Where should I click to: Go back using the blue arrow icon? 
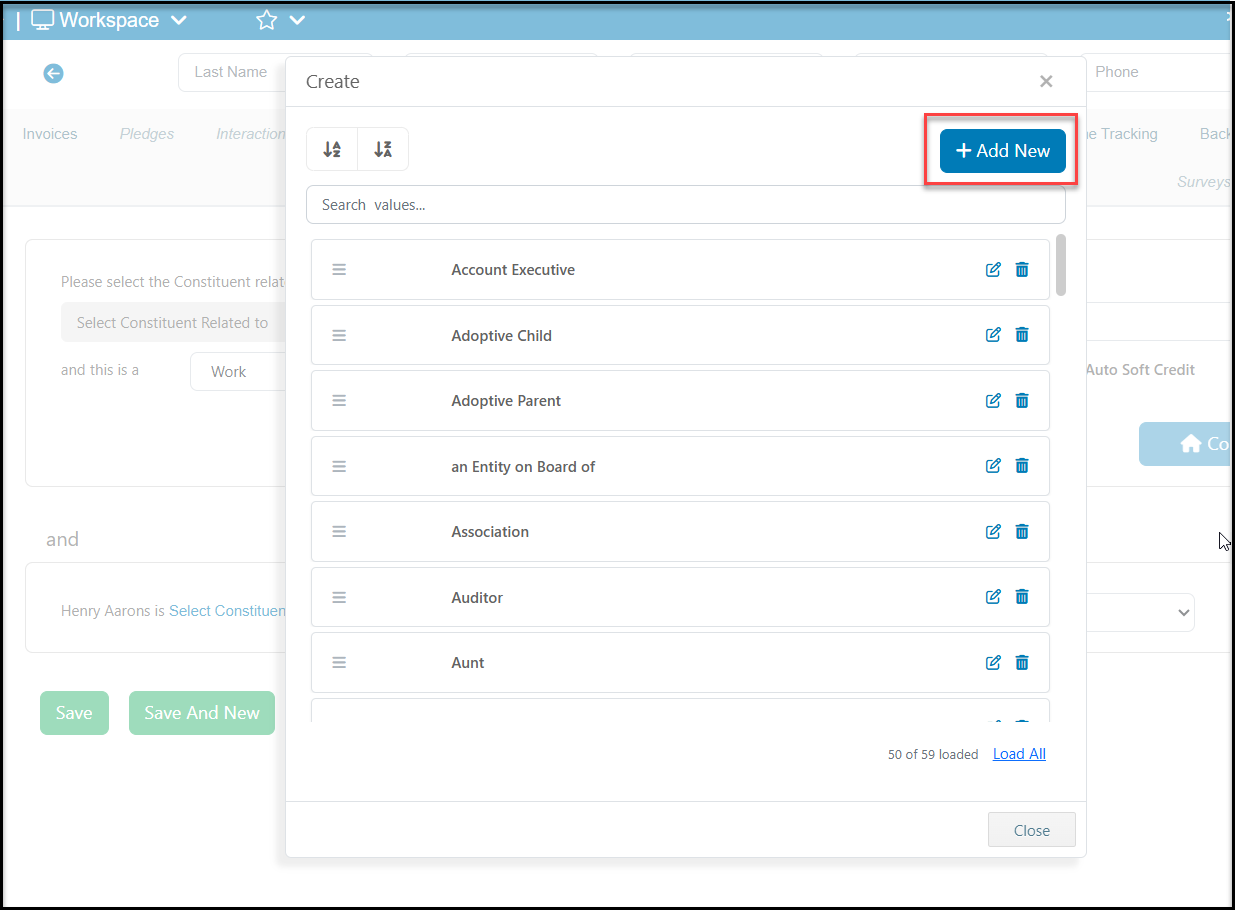53,73
